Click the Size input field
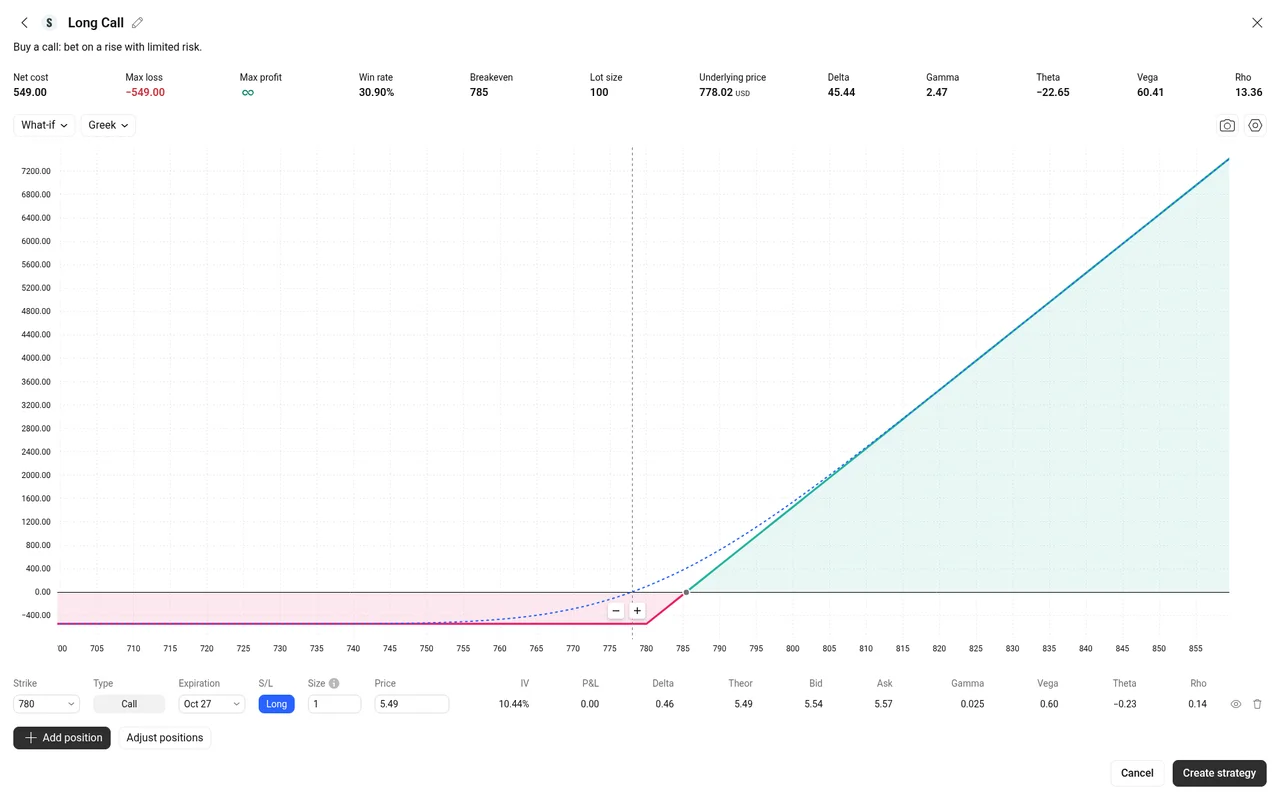This screenshot has width=1280, height=800. coord(334,704)
